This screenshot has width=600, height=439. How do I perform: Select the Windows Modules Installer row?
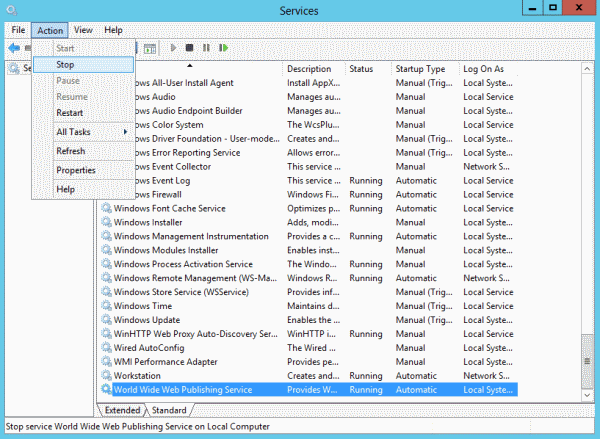click(309, 250)
